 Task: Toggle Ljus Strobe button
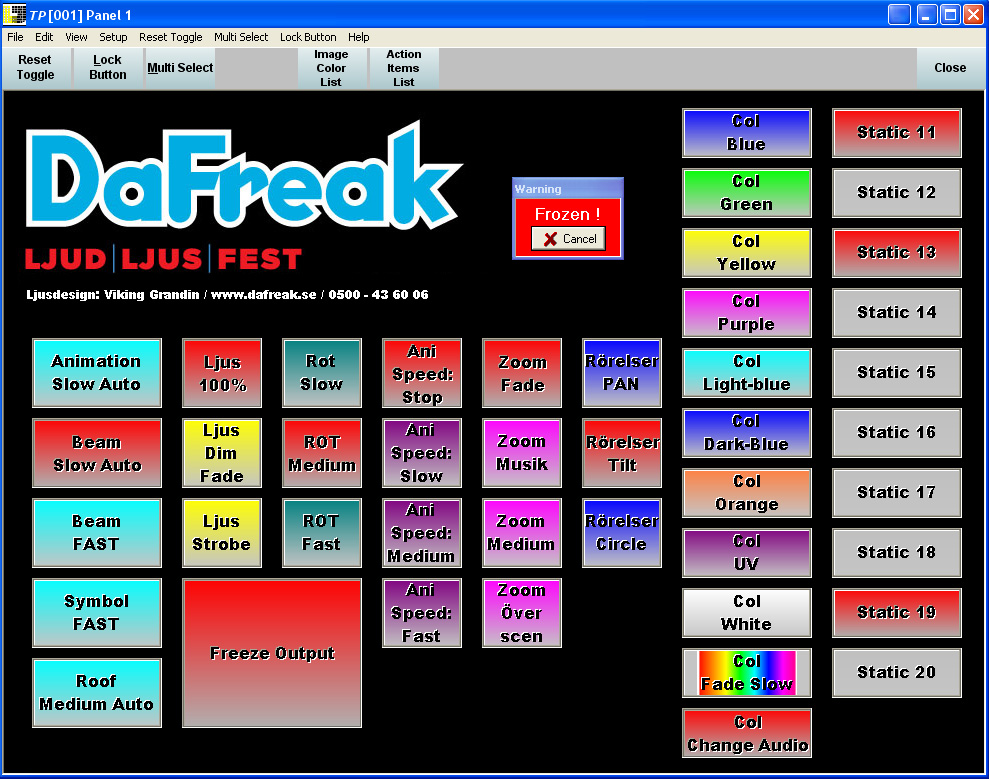tap(222, 533)
